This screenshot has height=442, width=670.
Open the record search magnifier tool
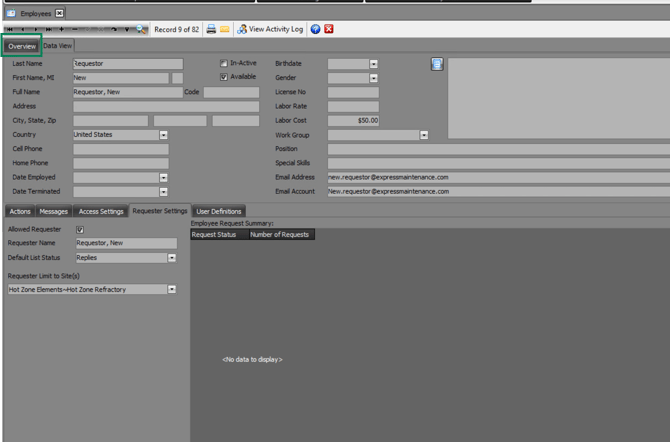tap(141, 29)
